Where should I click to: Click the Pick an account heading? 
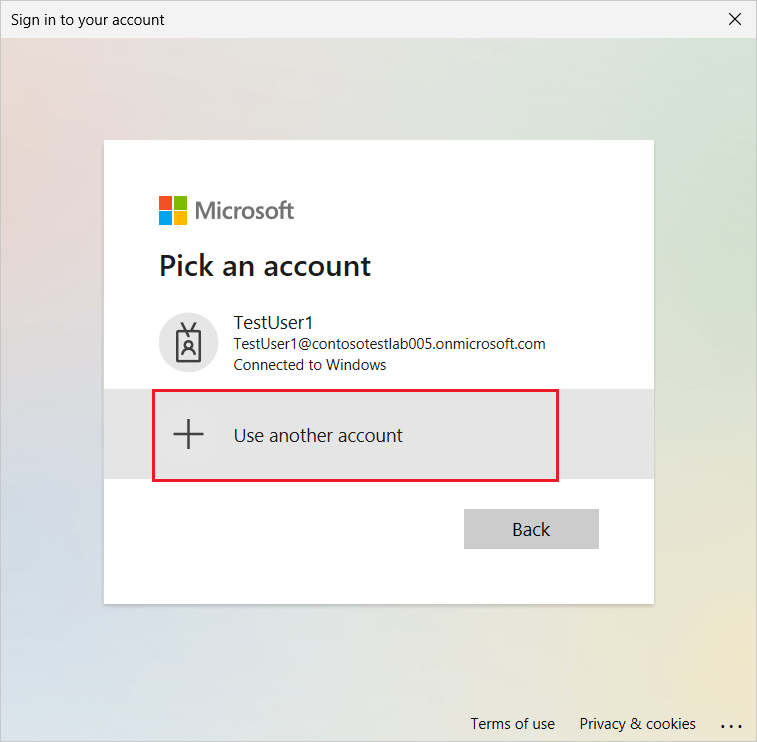tap(265, 266)
